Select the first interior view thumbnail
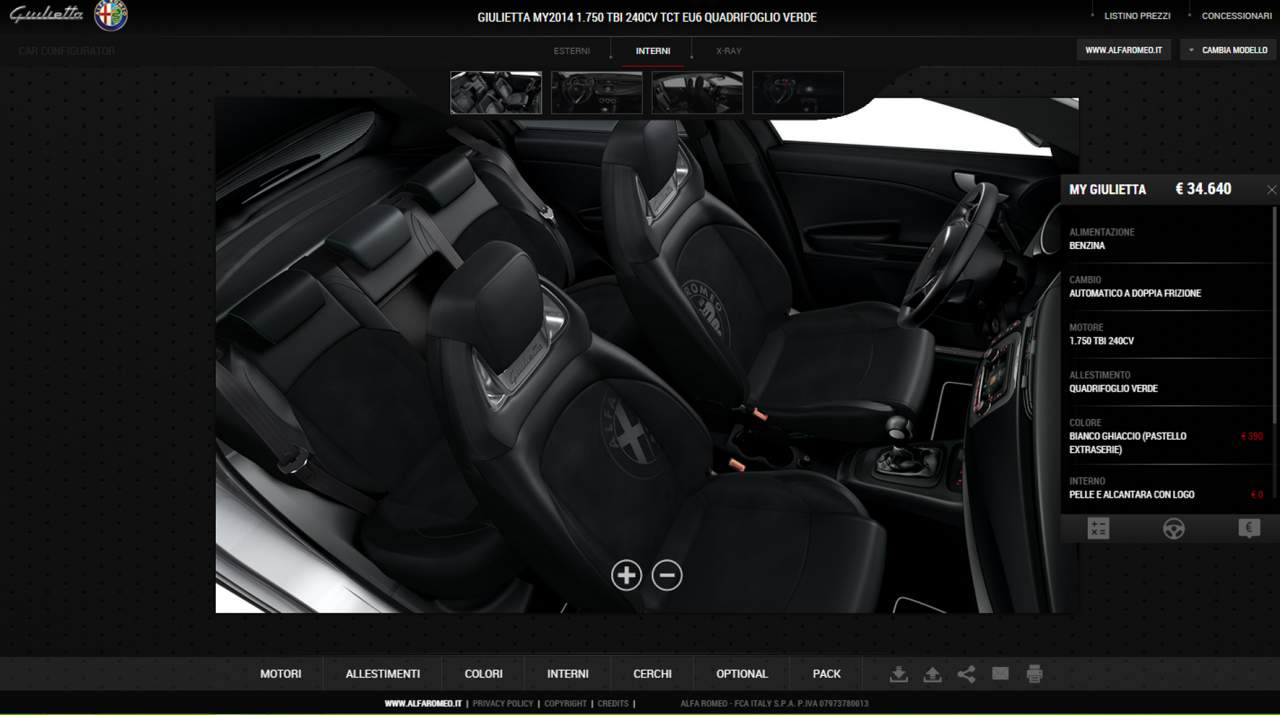Viewport: 1280px width, 715px height. point(496,92)
